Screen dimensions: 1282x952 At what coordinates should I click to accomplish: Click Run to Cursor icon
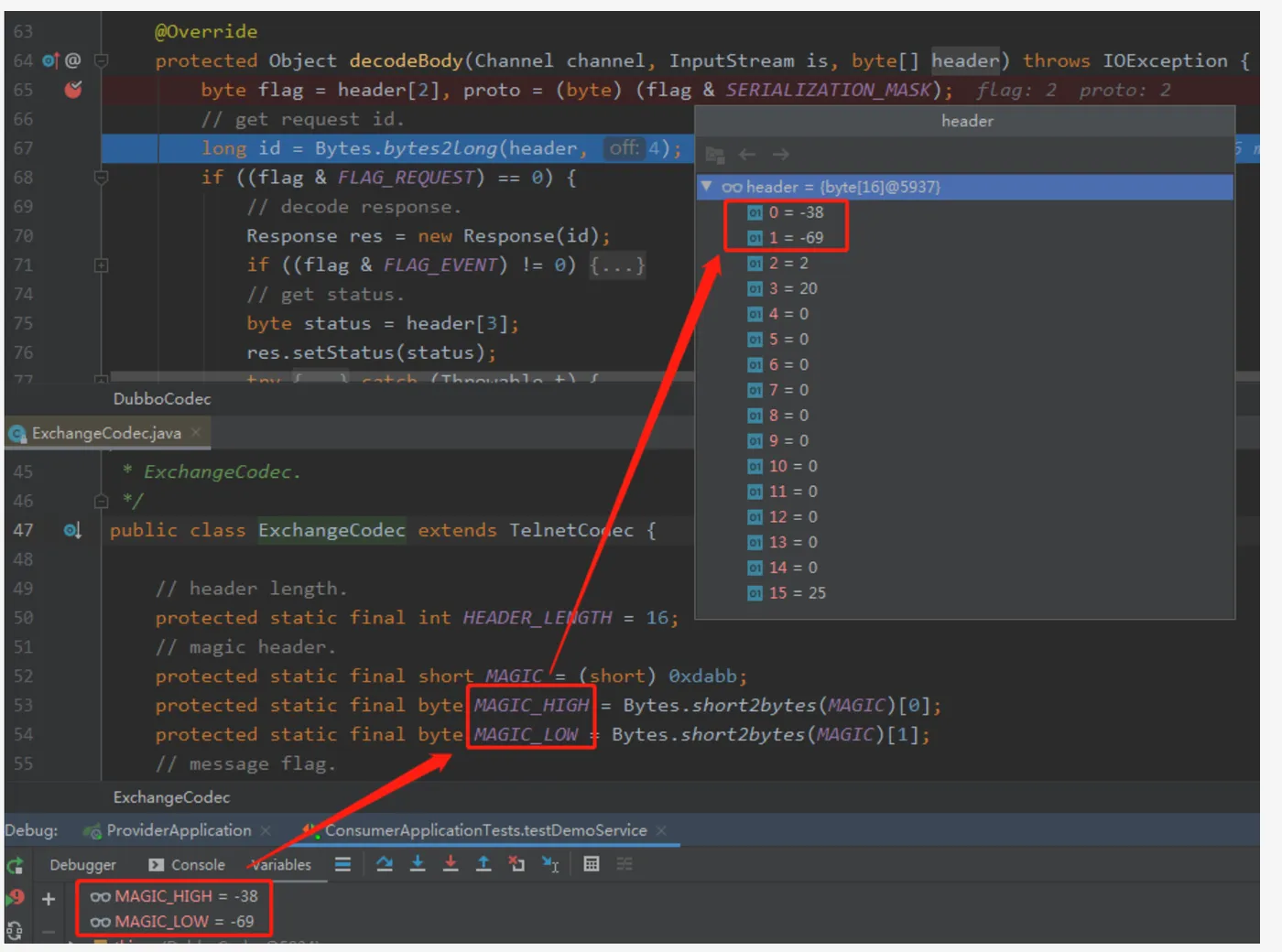click(x=550, y=863)
